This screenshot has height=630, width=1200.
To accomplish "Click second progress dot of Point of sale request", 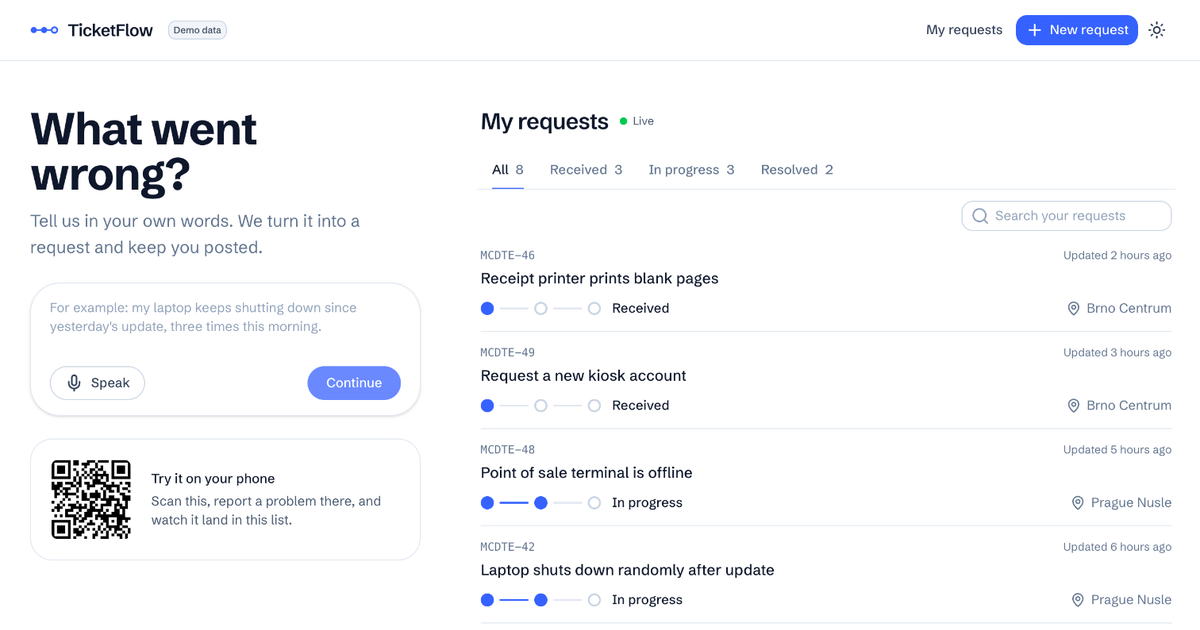I will coord(541,503).
